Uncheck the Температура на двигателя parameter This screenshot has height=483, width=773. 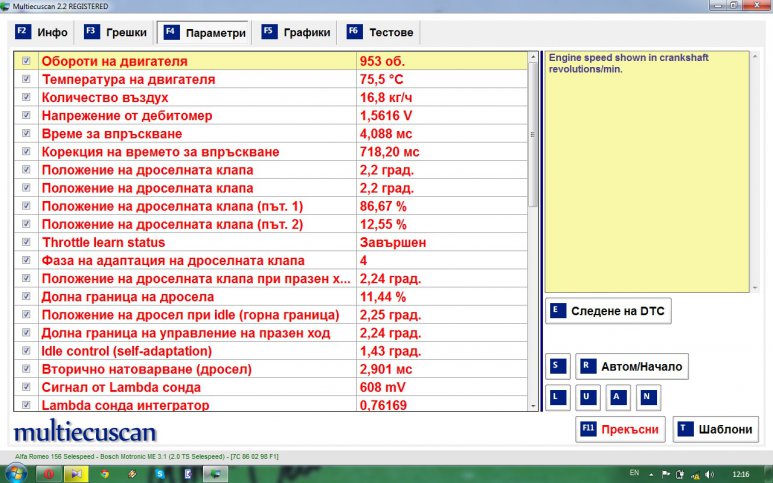point(26,80)
